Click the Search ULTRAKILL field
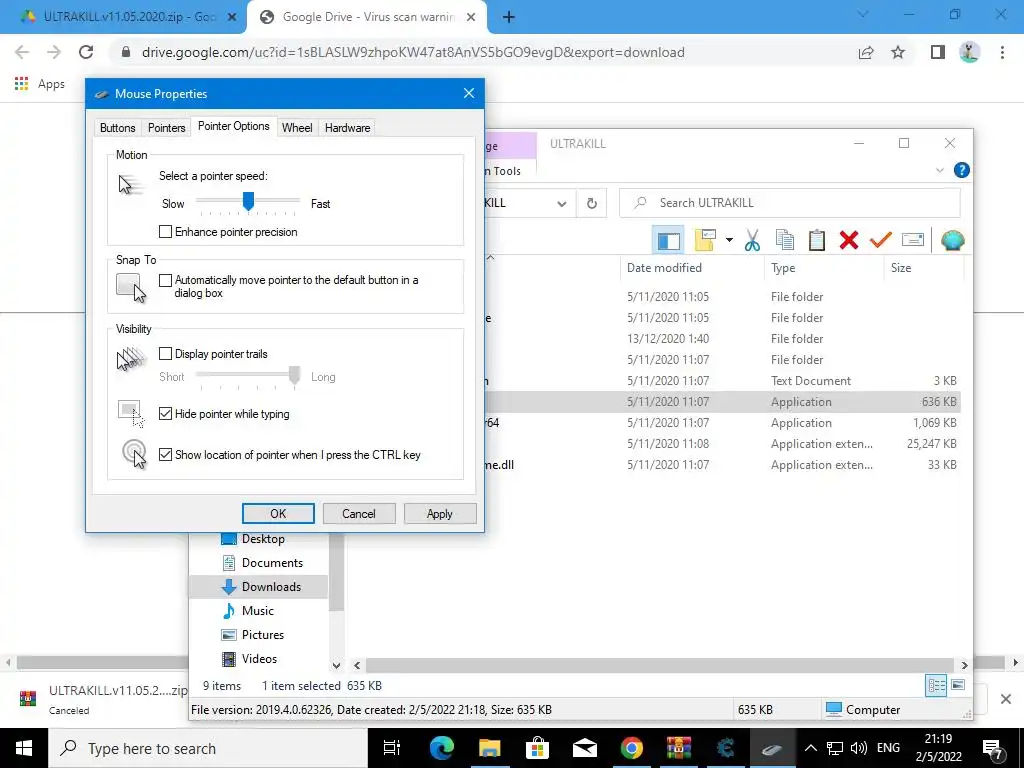 [x=790, y=203]
